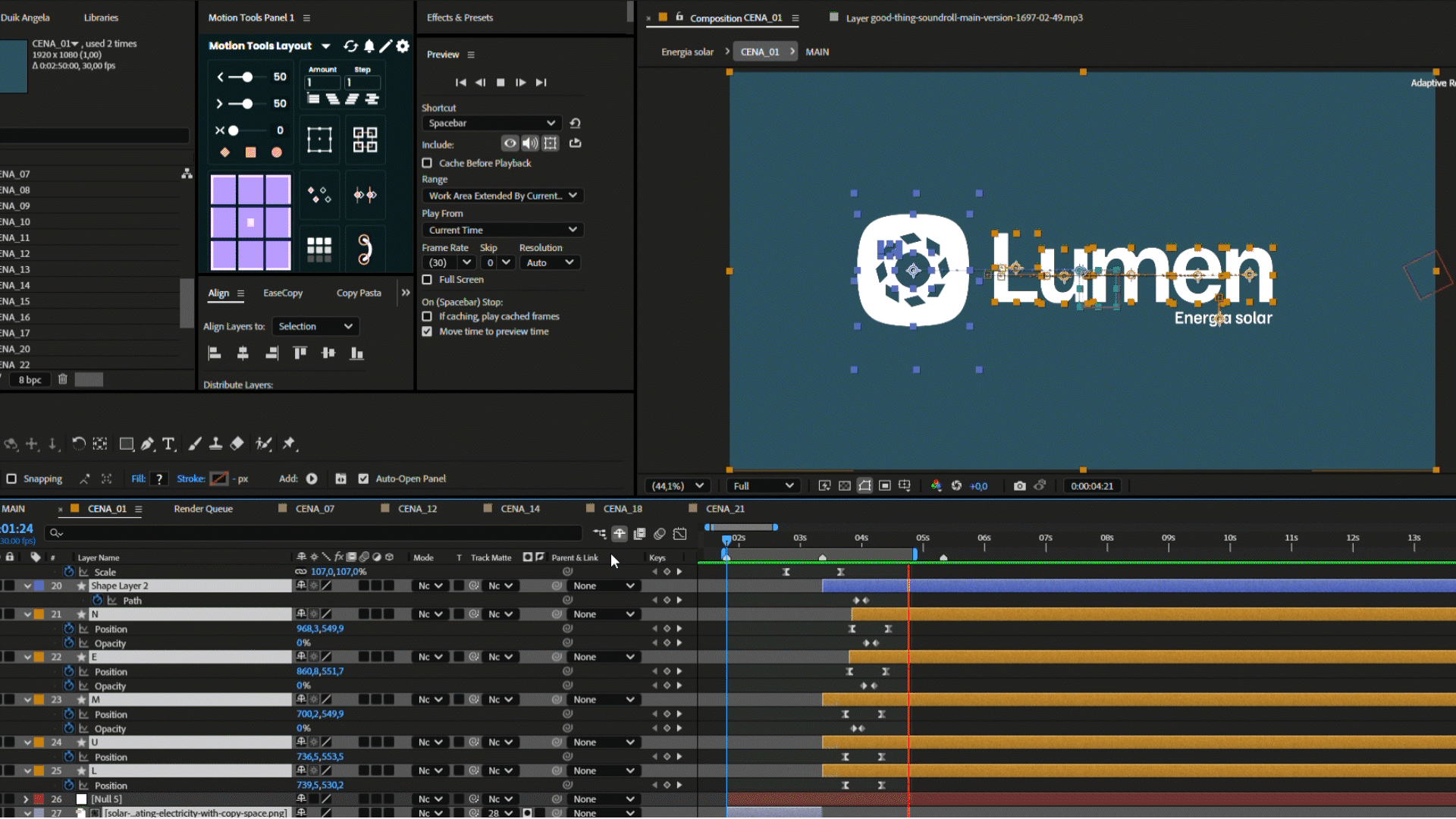
Task: Choose the Clone Stamp tool
Action: pos(215,444)
